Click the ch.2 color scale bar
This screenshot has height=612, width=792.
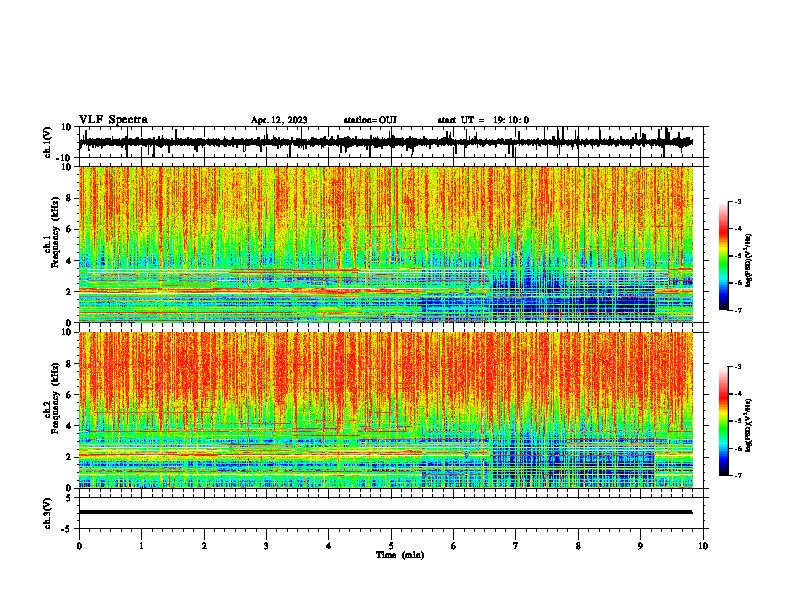coord(724,421)
